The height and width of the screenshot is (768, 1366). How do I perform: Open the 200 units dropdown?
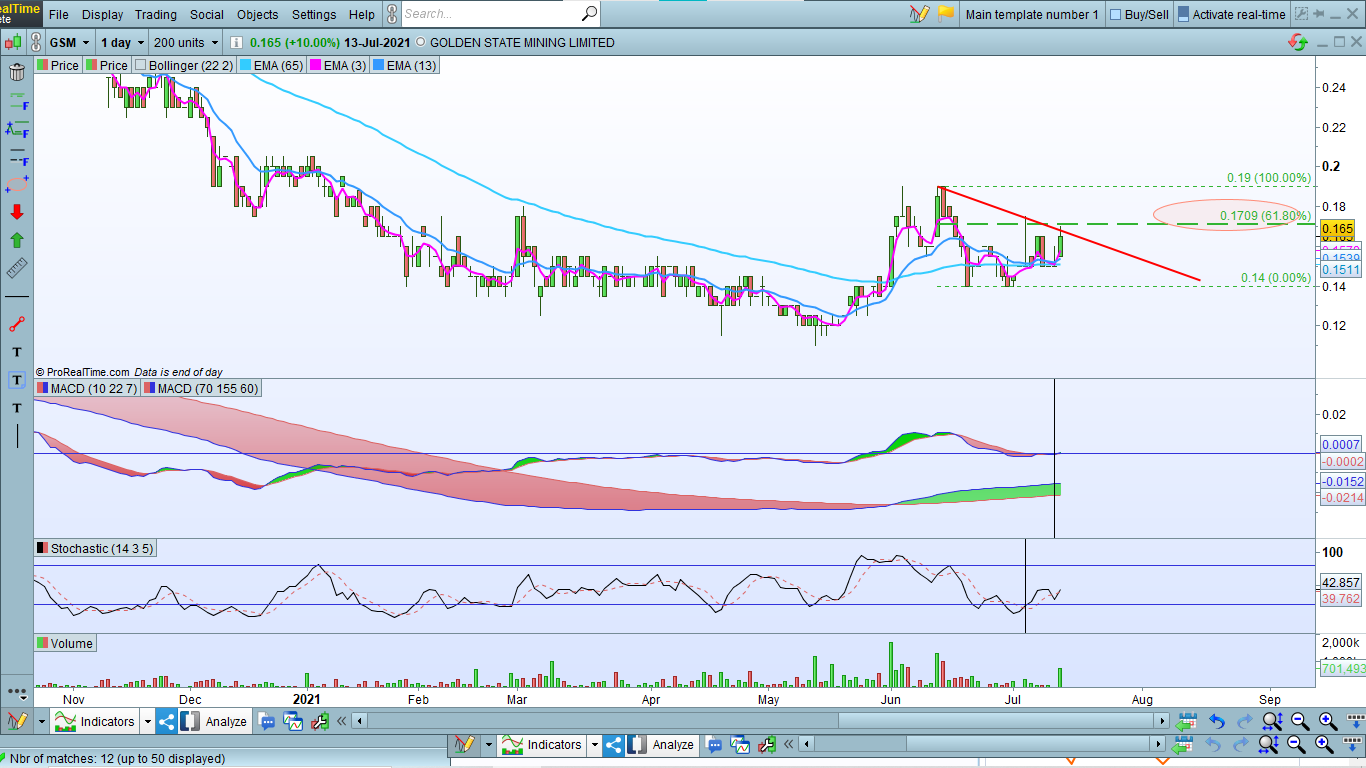click(186, 43)
